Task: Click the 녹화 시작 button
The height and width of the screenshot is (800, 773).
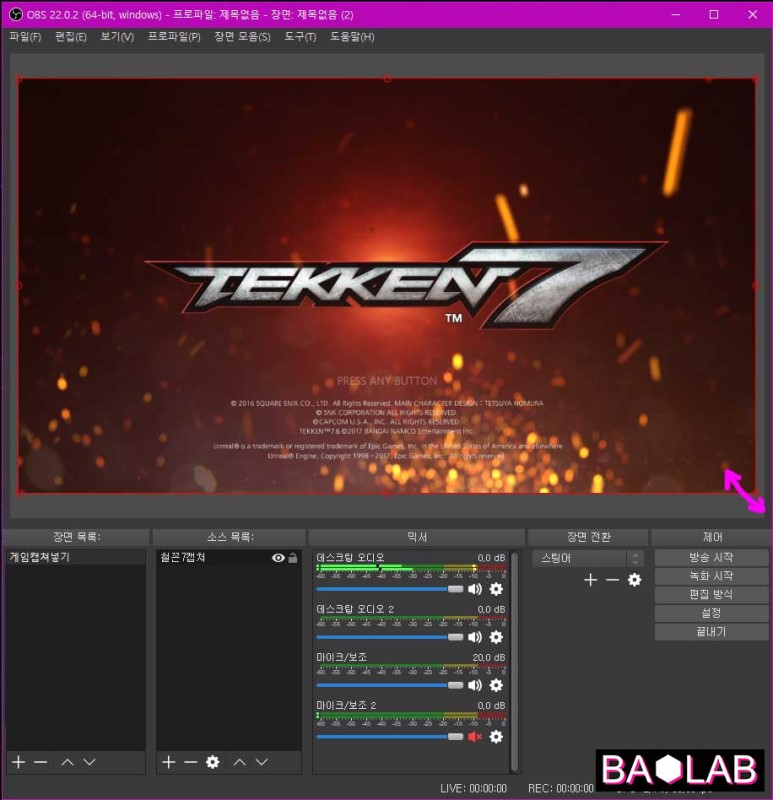Action: [711, 576]
